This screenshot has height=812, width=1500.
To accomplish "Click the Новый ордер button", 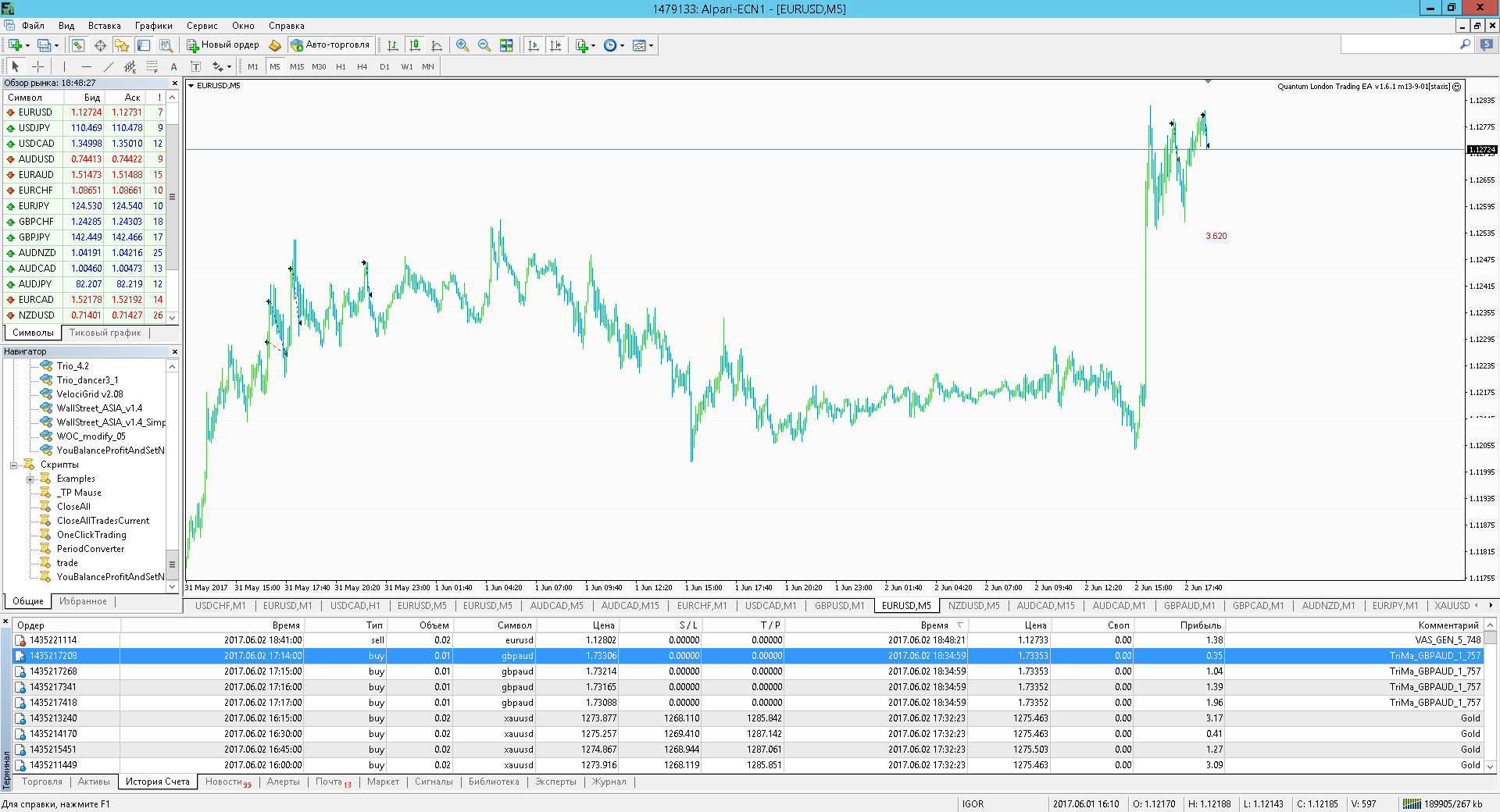I will point(223,45).
